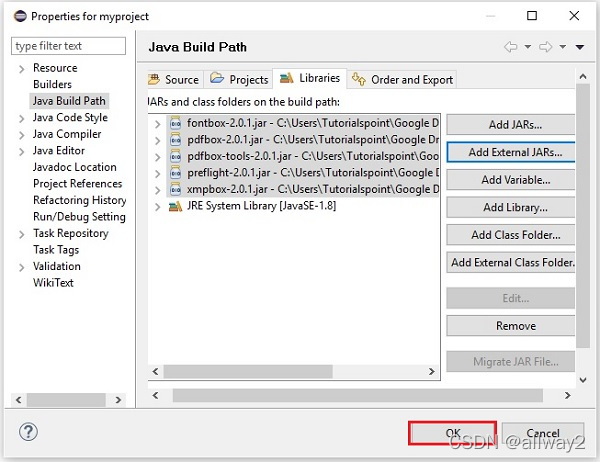
Task: Expand the preflight-2.0.1.jar entry
Action: coord(157,173)
